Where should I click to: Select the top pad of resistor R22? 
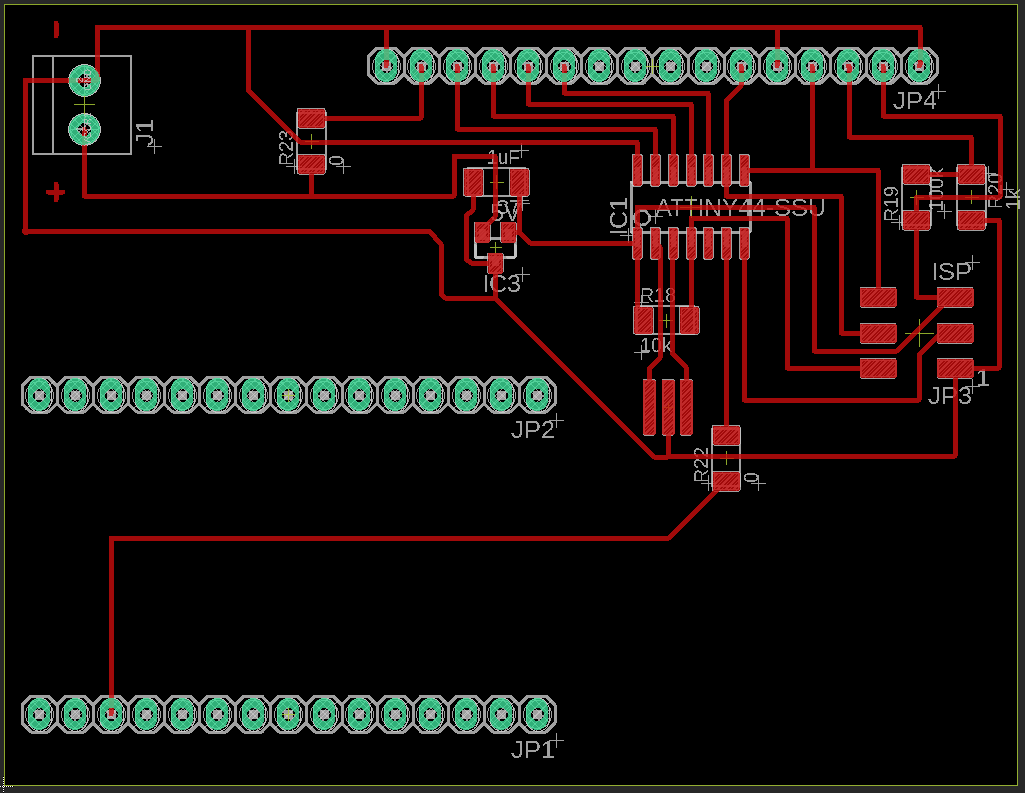[x=726, y=435]
